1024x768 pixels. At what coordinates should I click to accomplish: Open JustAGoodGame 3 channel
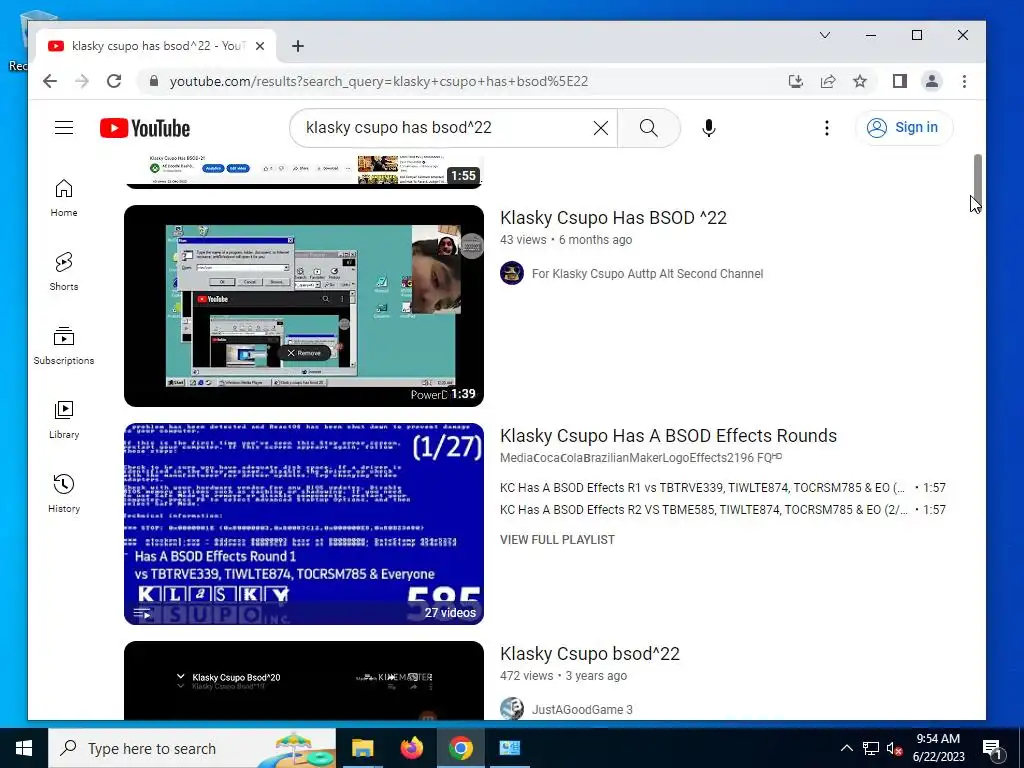point(582,709)
